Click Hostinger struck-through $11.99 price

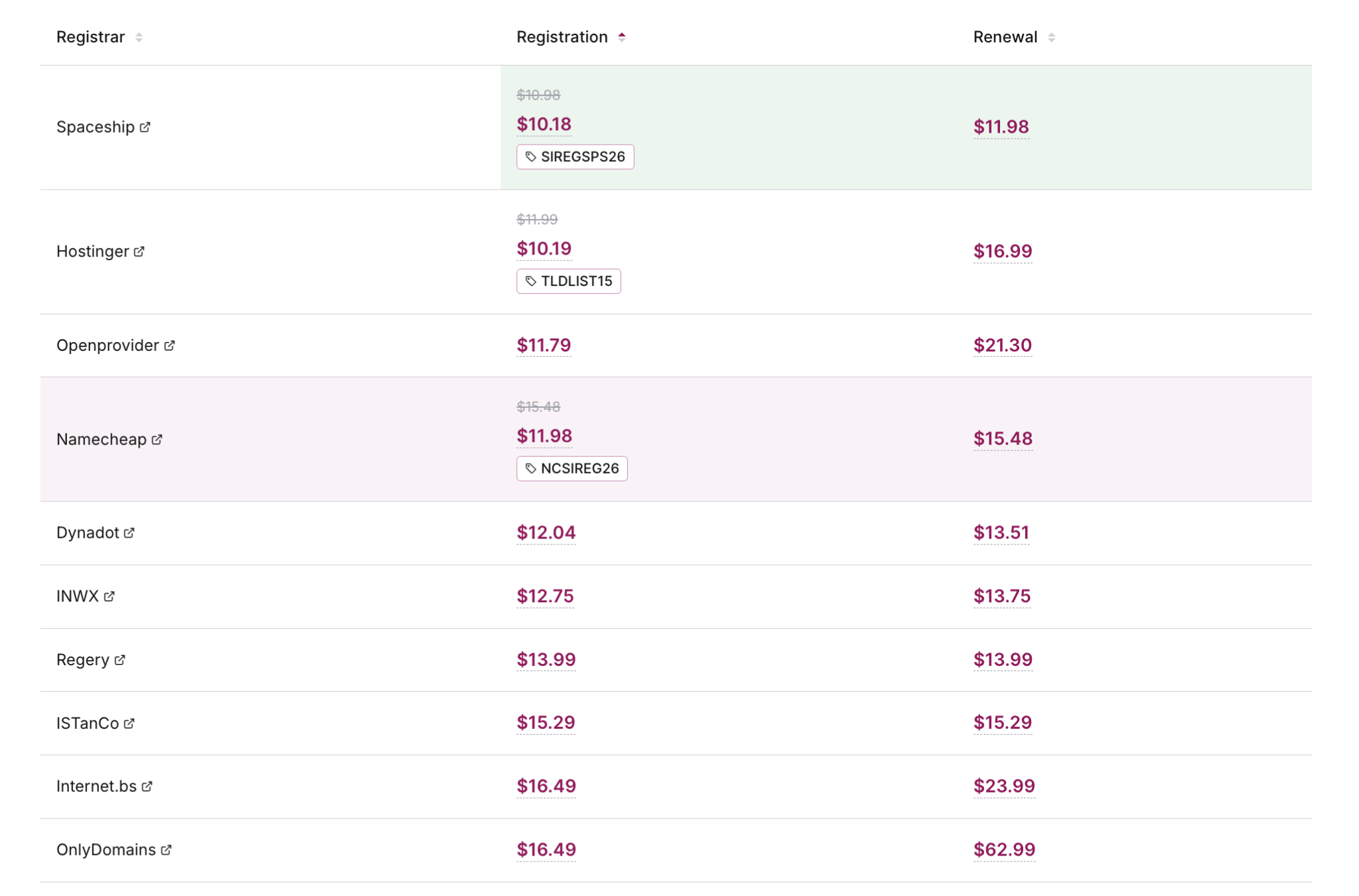537,220
